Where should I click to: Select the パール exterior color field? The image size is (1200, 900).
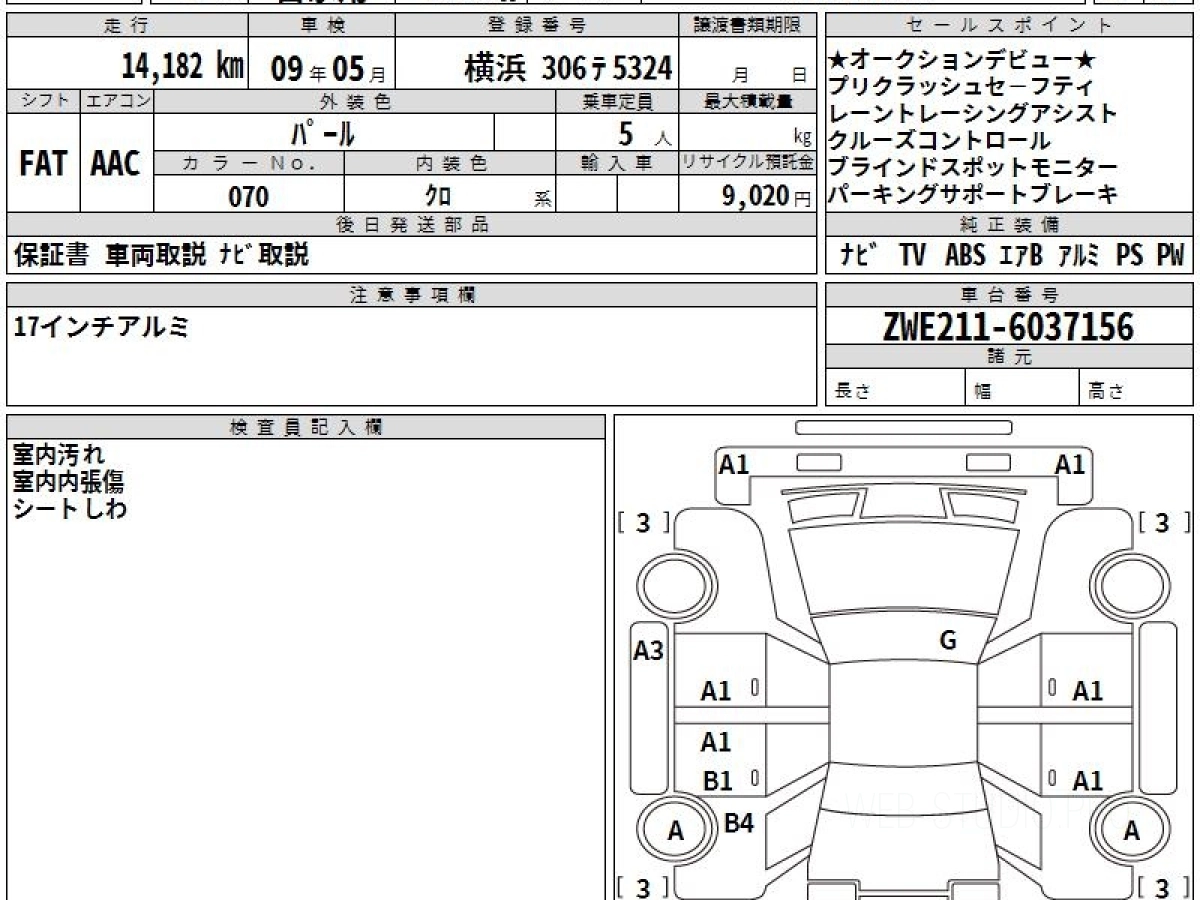(323, 132)
